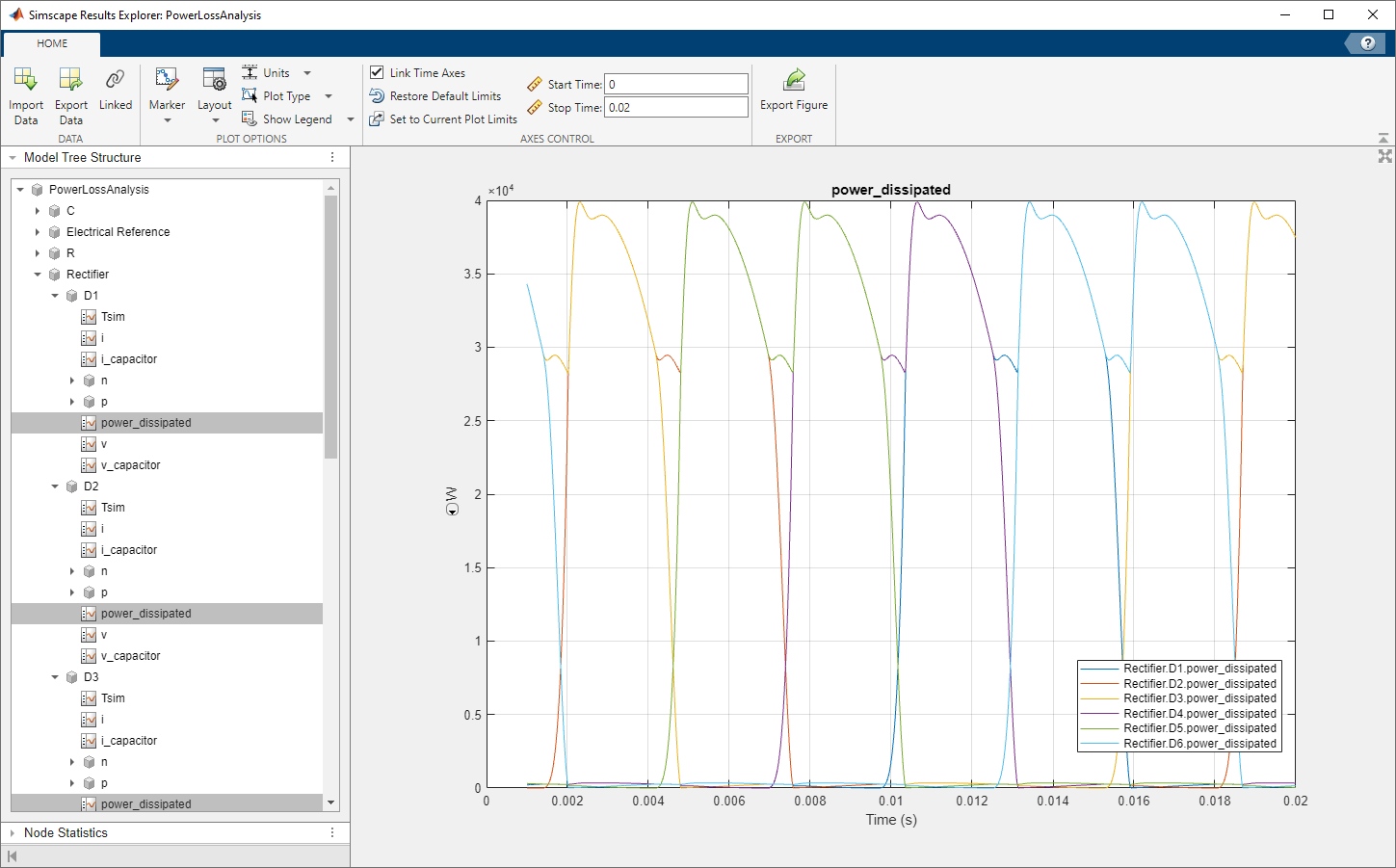Expand the Electrical Reference node
The width and height of the screenshot is (1396, 868).
click(38, 232)
